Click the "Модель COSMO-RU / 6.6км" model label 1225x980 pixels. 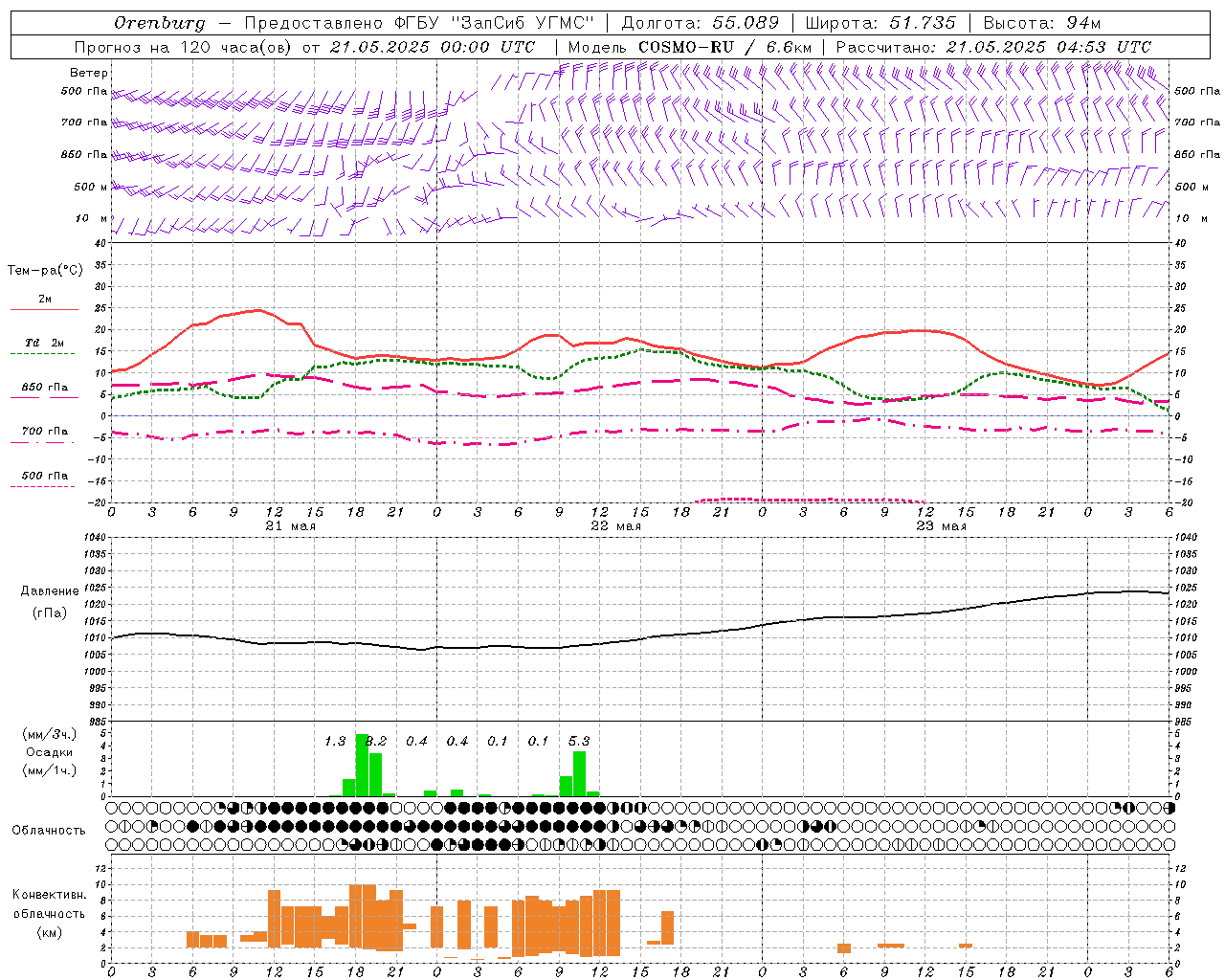pos(691,47)
